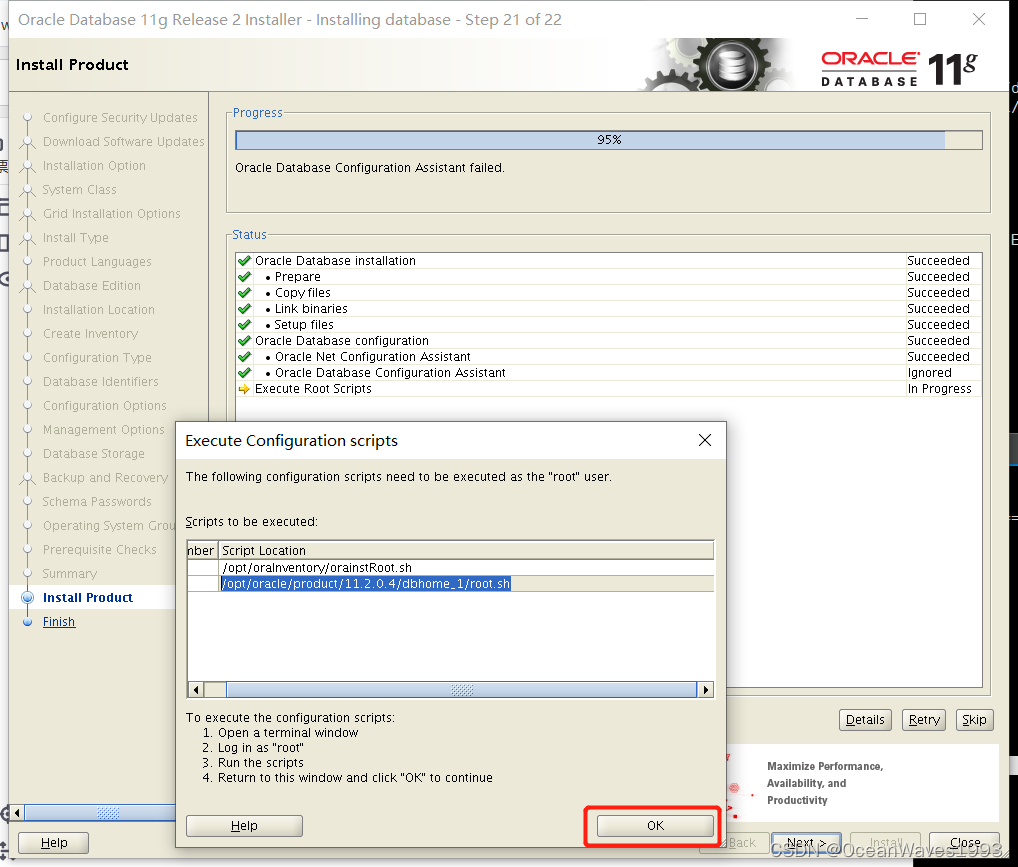Select the Database Edition step
The width and height of the screenshot is (1018, 867).
coord(92,285)
